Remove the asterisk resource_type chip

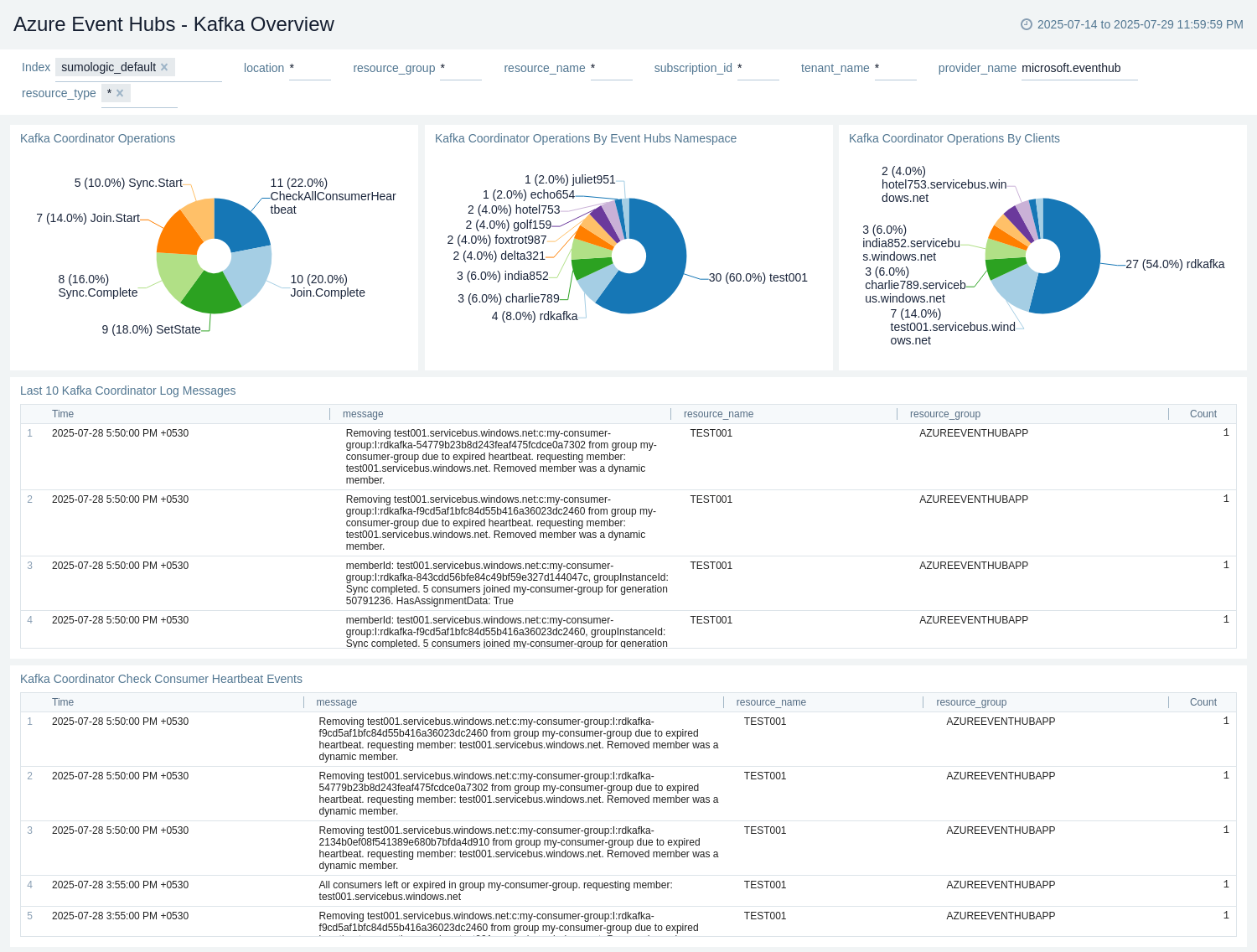click(x=120, y=93)
